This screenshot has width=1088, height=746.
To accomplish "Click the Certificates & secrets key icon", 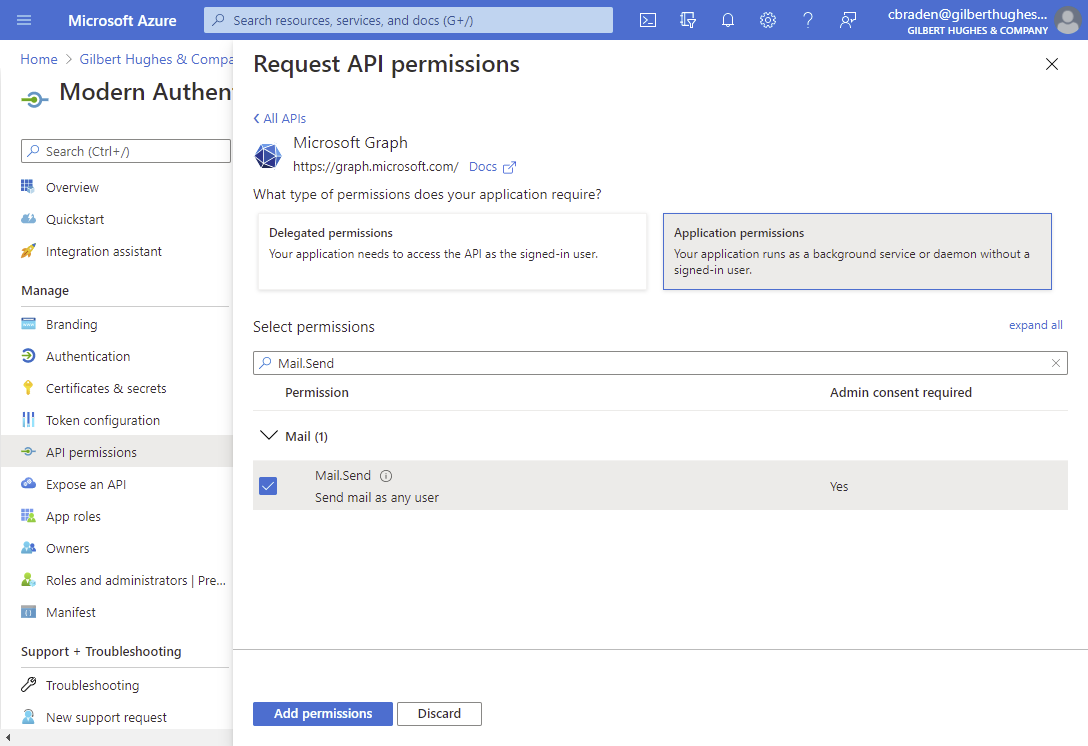I will (x=28, y=388).
